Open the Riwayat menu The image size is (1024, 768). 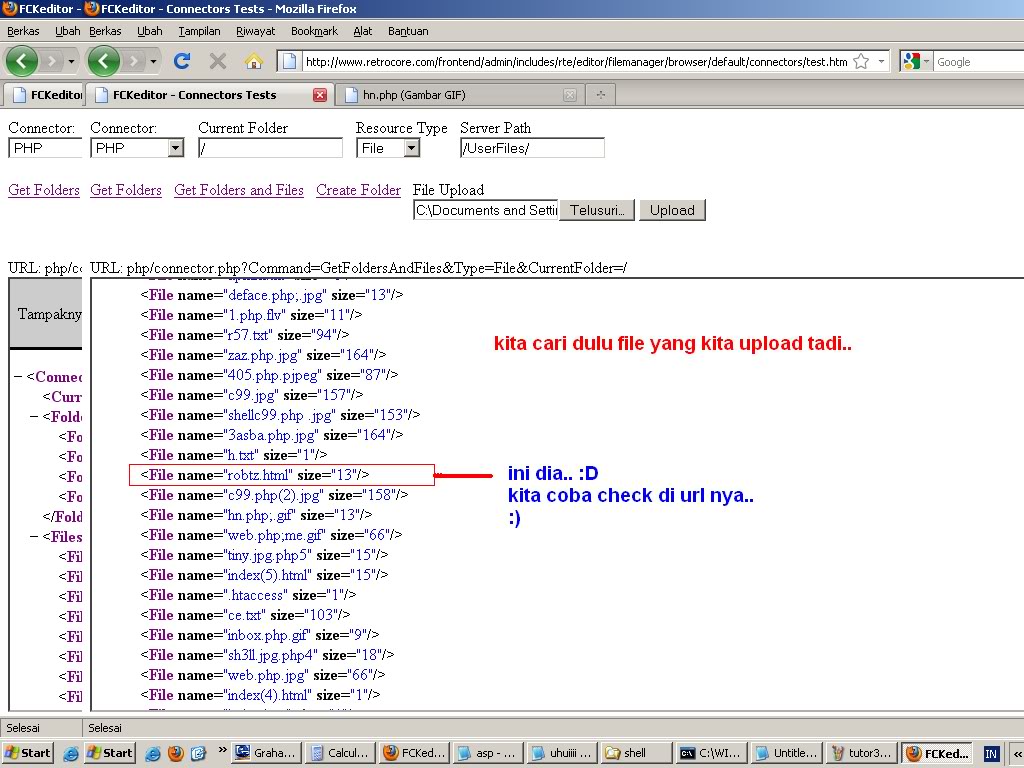tap(255, 31)
